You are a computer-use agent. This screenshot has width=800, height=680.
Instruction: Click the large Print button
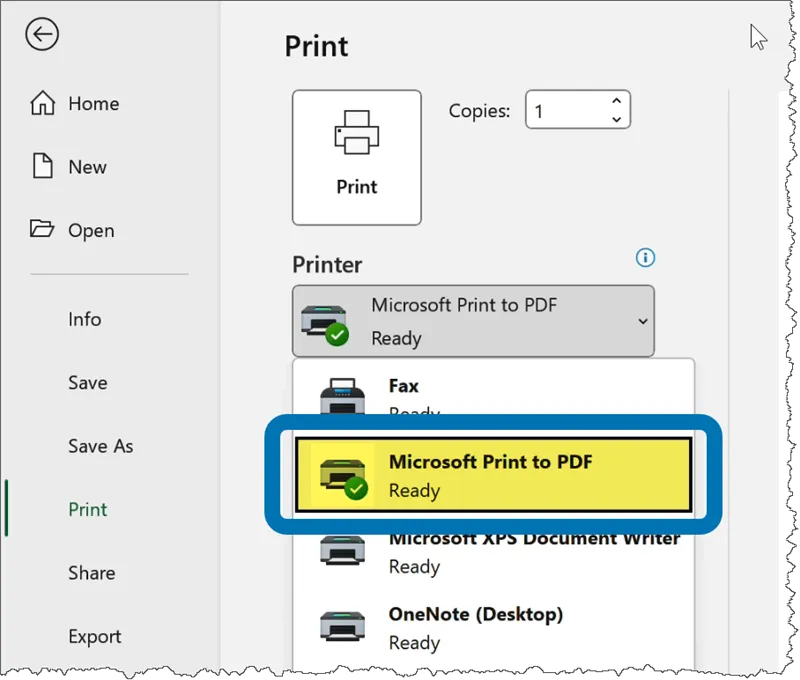(356, 157)
